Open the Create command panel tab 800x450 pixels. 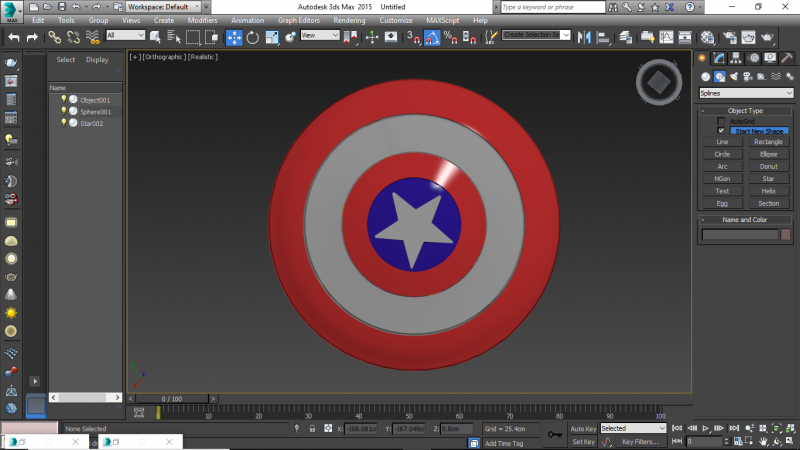tap(702, 58)
